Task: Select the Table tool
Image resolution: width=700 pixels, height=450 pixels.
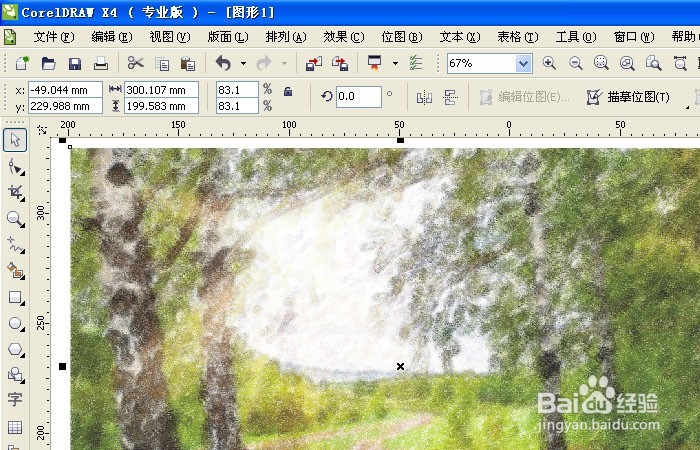Action: (15, 428)
